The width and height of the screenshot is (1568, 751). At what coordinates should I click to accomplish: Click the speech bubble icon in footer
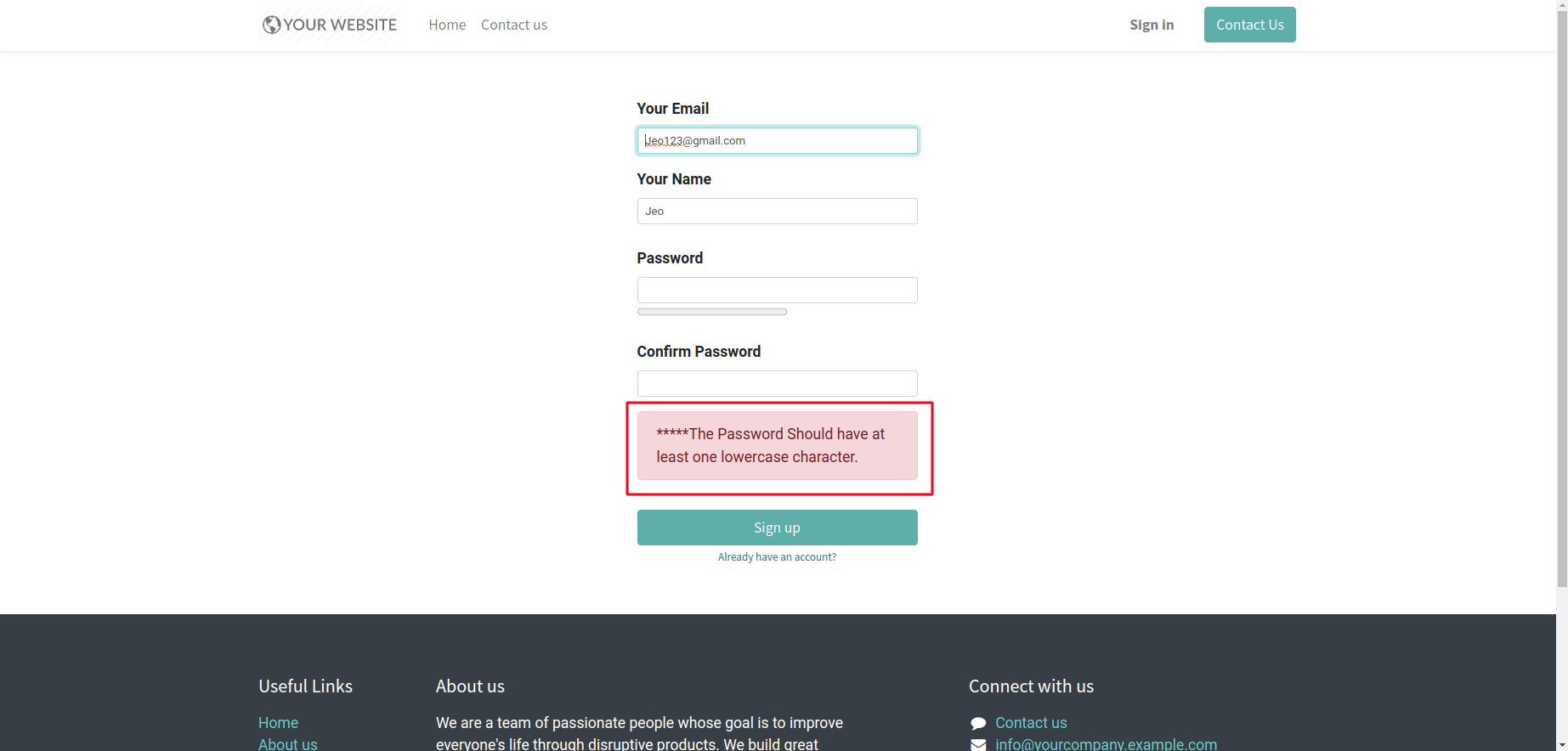[x=978, y=723]
